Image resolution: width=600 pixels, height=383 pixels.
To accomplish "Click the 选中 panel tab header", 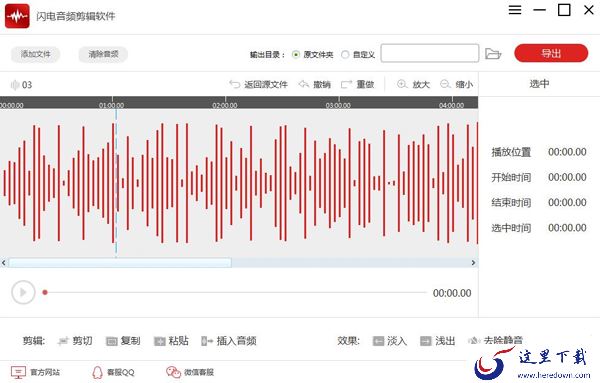I will pos(539,84).
